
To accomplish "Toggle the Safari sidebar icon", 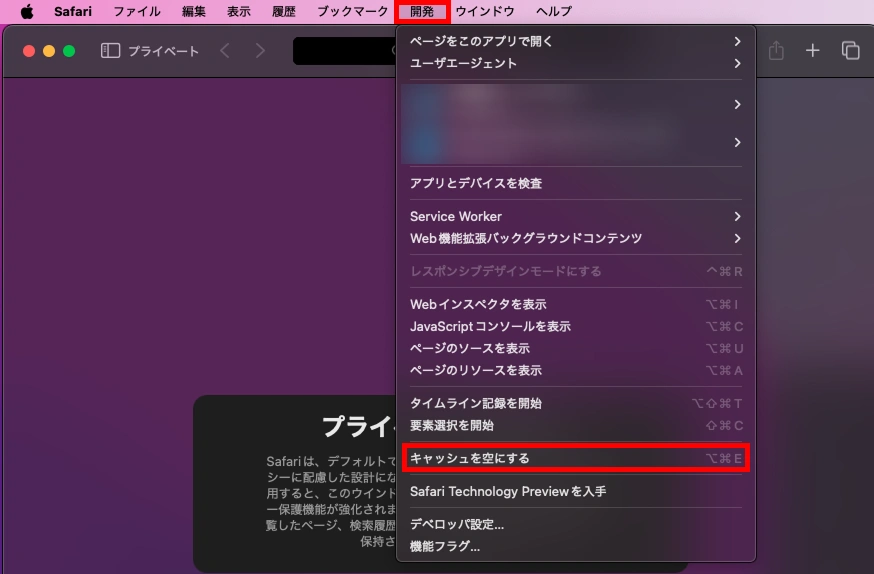I will [110, 51].
